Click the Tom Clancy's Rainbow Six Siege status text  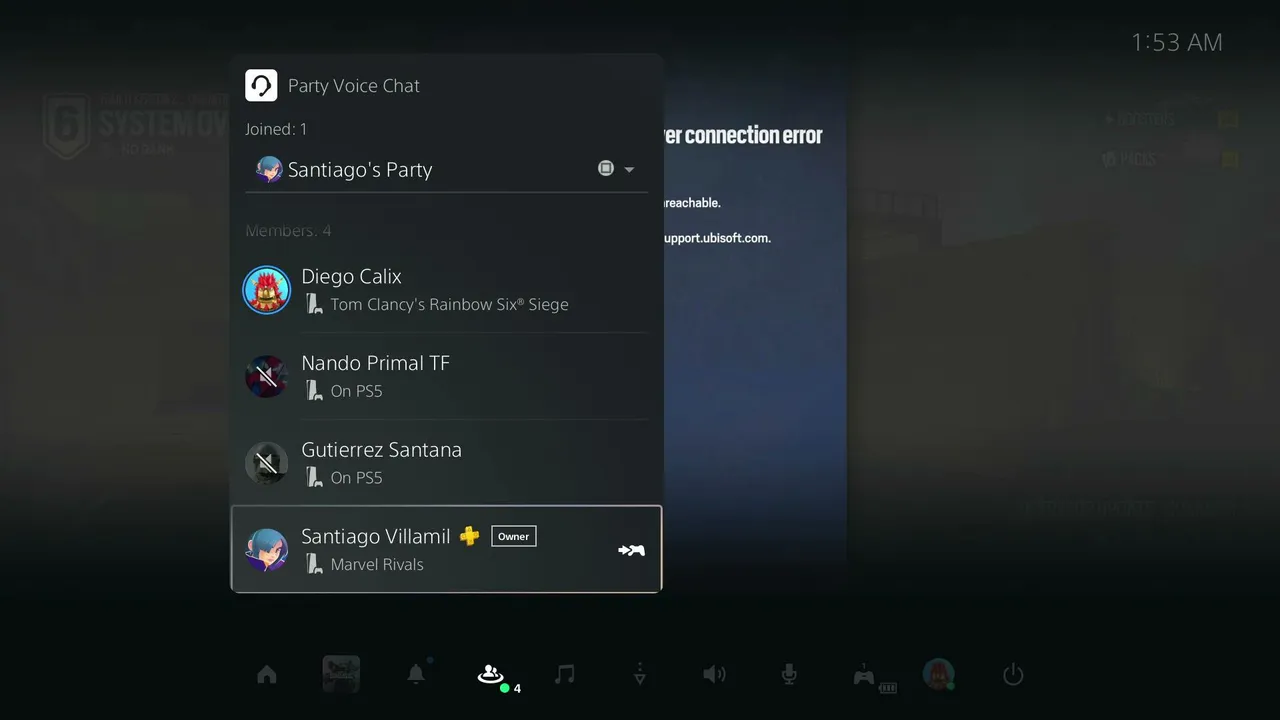tap(449, 304)
